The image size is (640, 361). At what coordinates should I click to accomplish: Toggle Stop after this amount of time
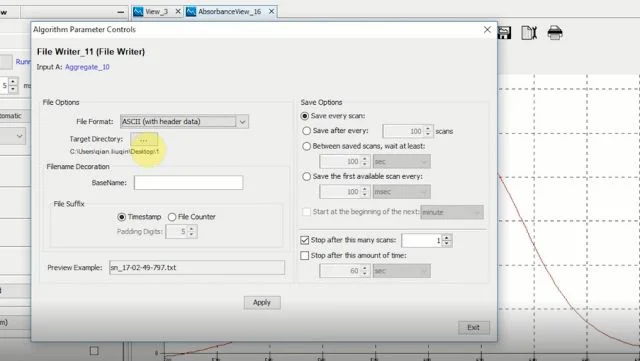point(304,256)
